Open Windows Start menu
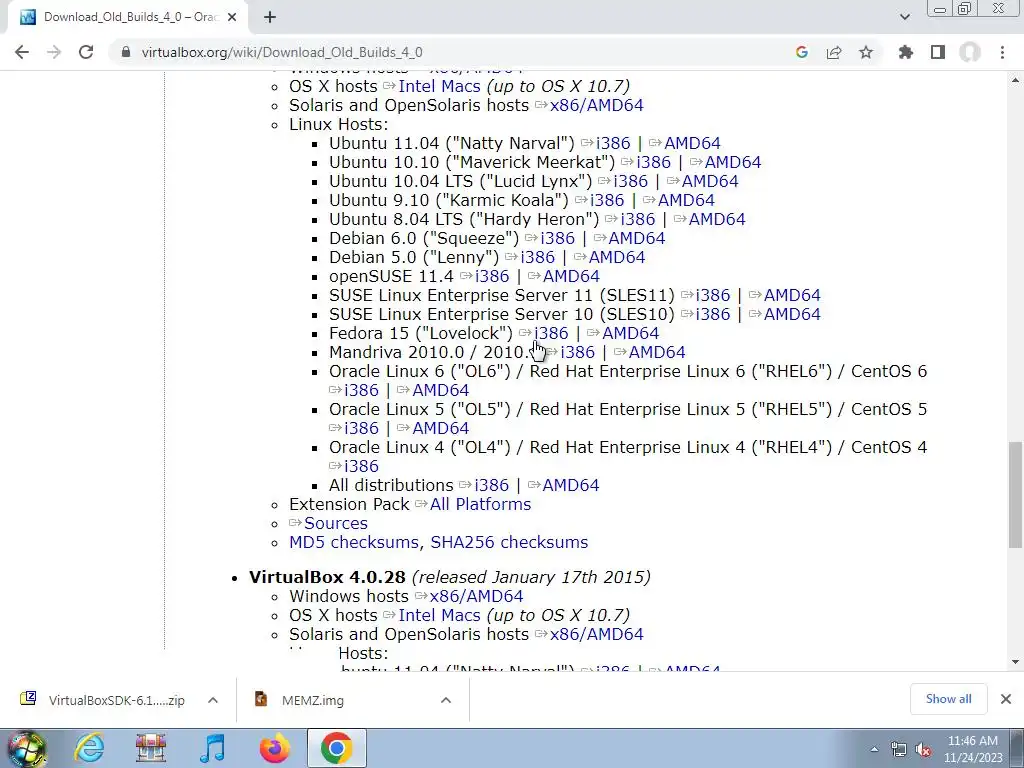Viewport: 1024px width, 768px height. tap(27, 748)
